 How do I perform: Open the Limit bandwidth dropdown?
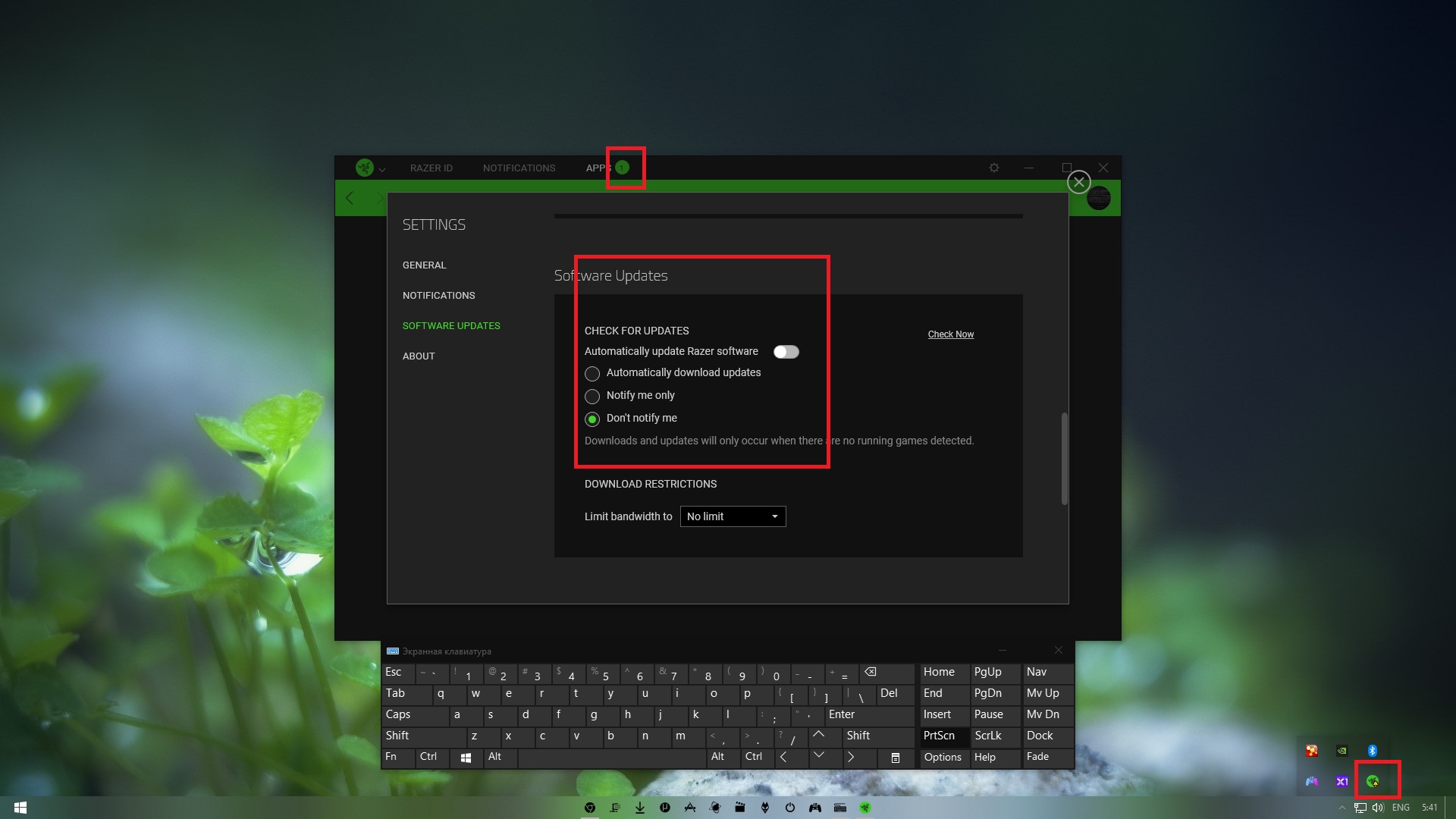[733, 516]
